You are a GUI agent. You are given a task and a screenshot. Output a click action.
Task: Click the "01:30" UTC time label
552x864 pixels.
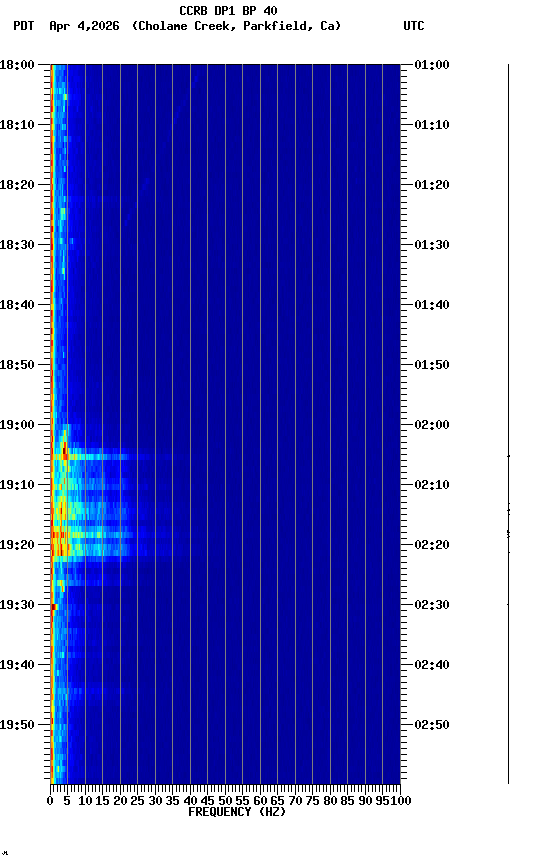(x=432, y=245)
